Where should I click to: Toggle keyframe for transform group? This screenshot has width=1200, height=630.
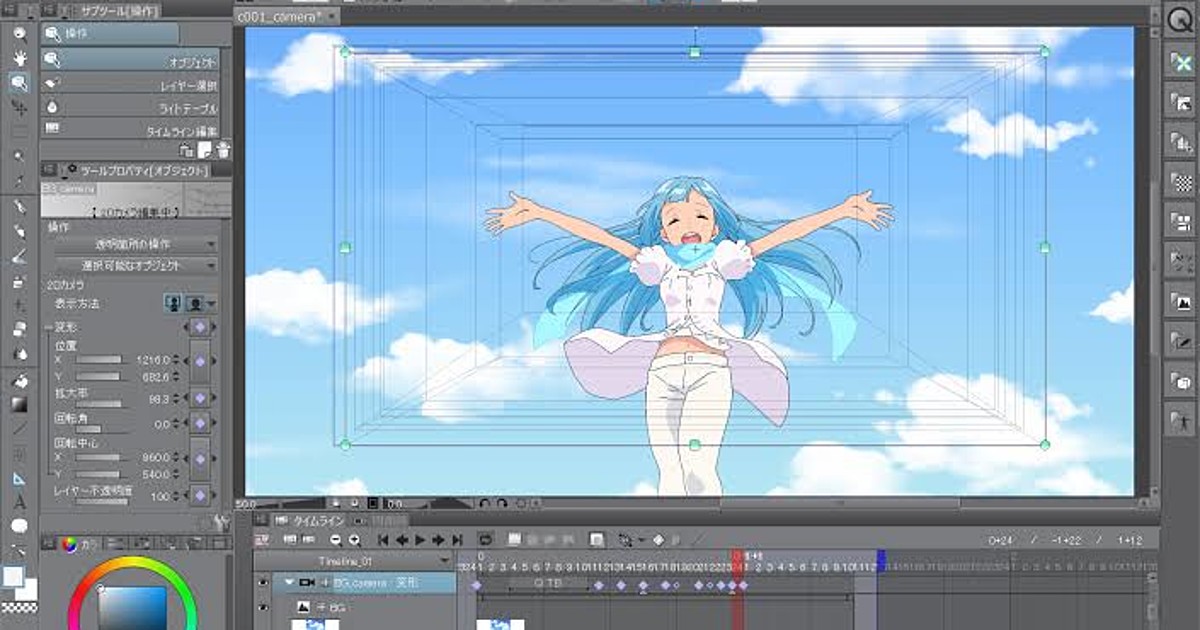pyautogui.click(x=199, y=327)
